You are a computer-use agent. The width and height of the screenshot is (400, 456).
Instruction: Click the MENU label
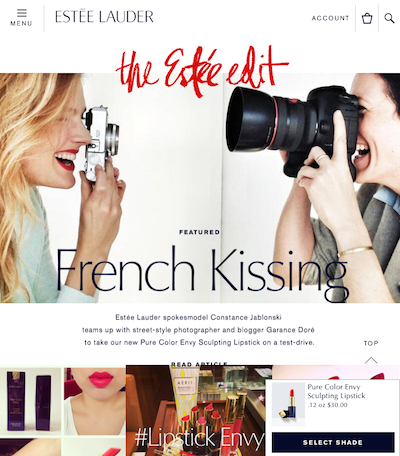pos(21,23)
